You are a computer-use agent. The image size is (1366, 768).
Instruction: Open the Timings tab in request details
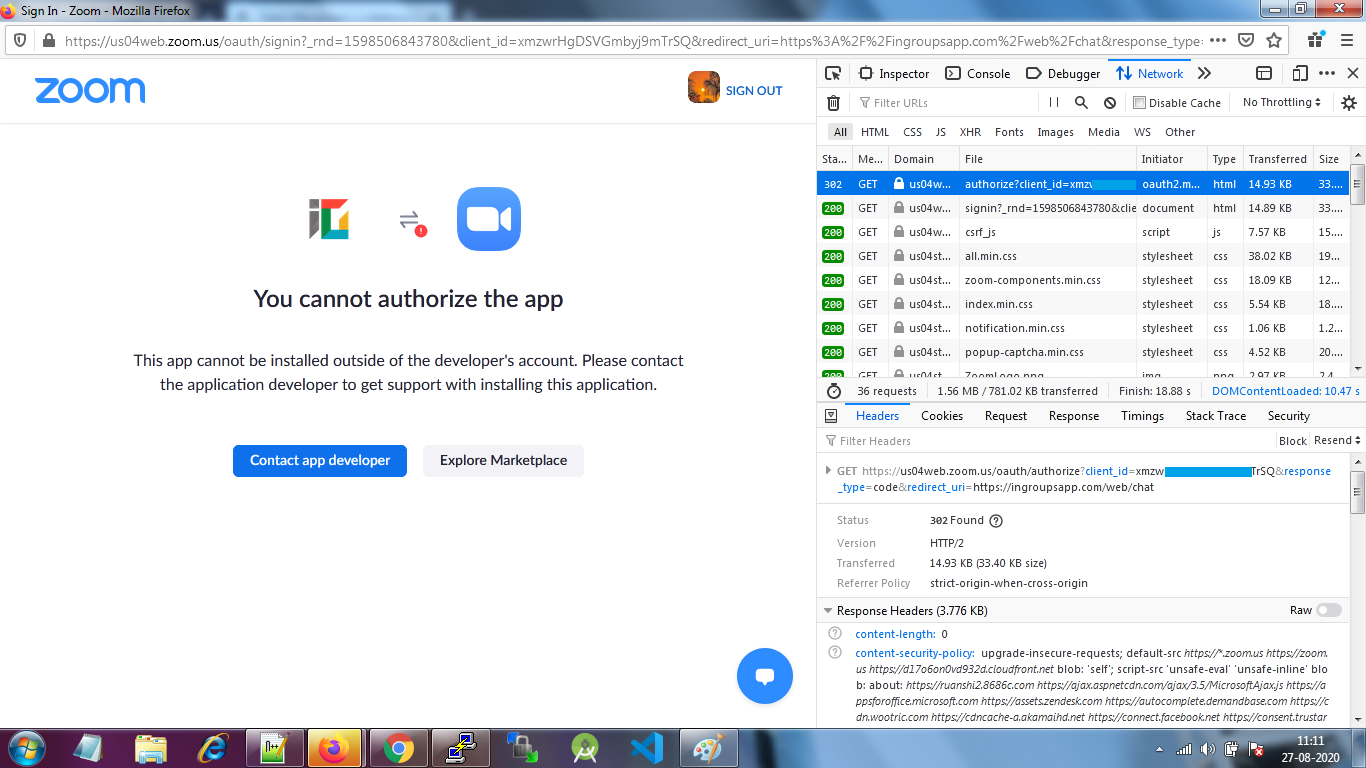(1142, 416)
